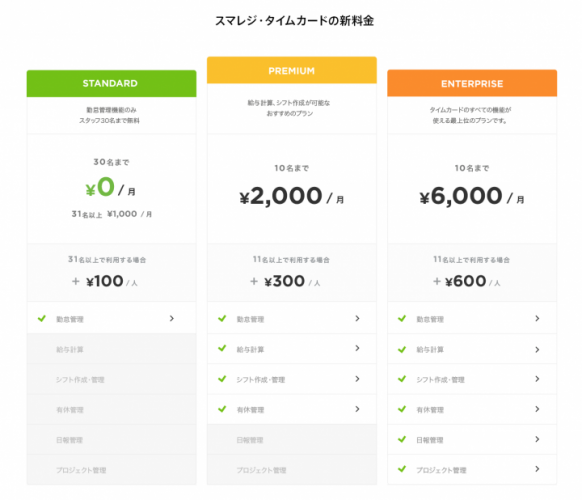Open the 勤怠管理 chevron in the ENTERPRISE plan
Viewport: 582px width, 500px height.
point(537,318)
